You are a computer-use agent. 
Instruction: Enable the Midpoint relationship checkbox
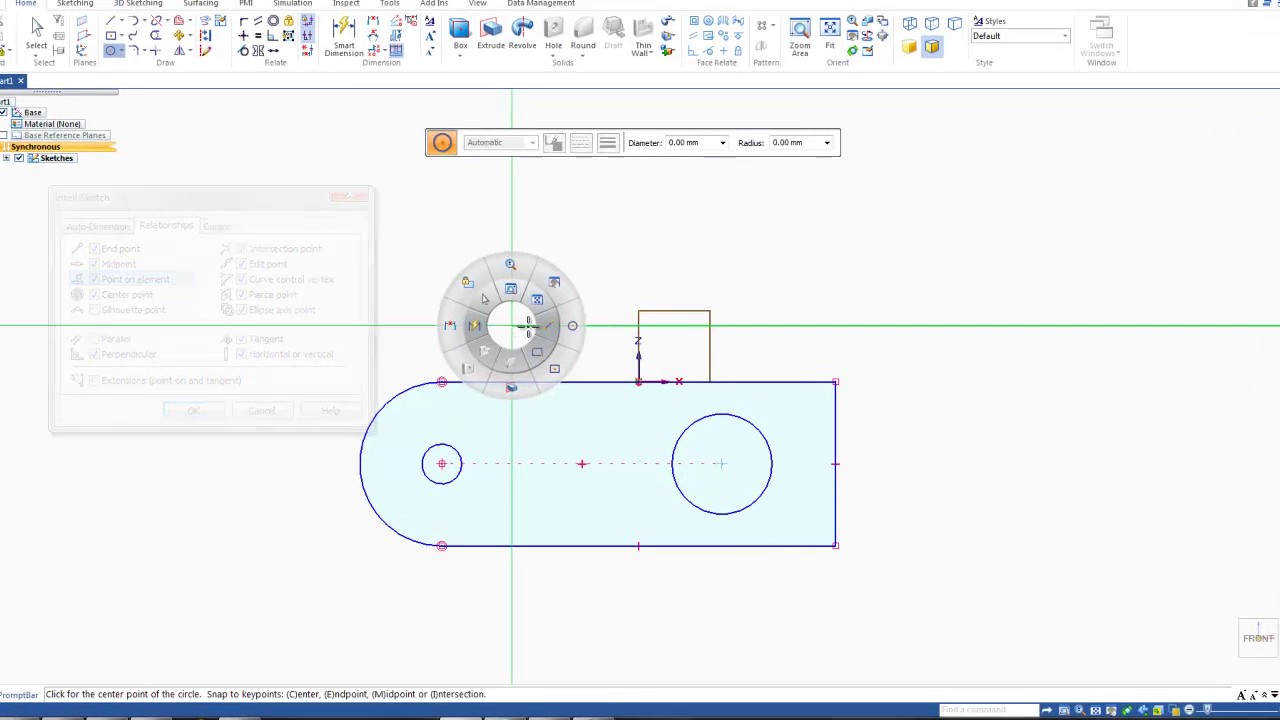[x=93, y=263]
